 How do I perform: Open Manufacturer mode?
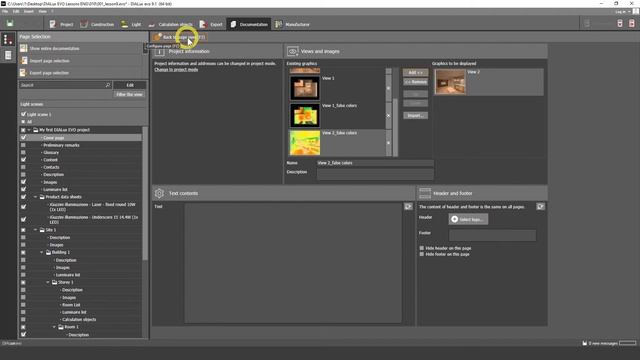point(292,24)
